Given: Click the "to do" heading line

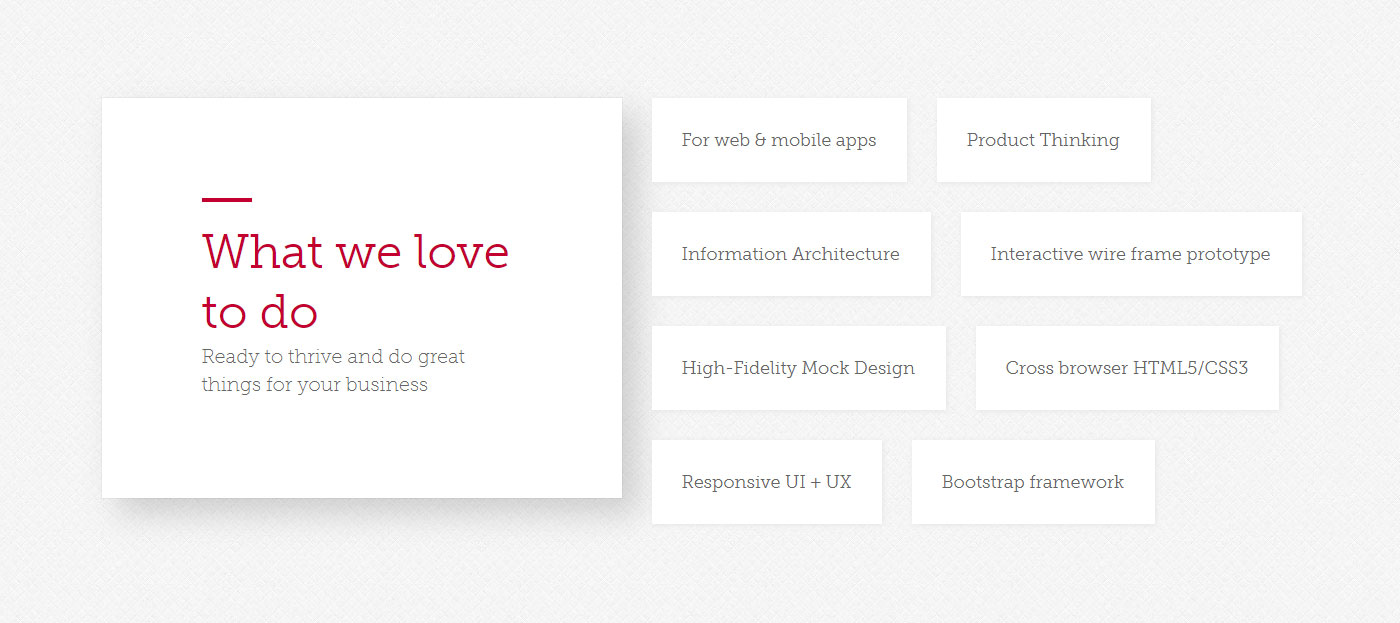Looking at the screenshot, I should pyautogui.click(x=259, y=312).
